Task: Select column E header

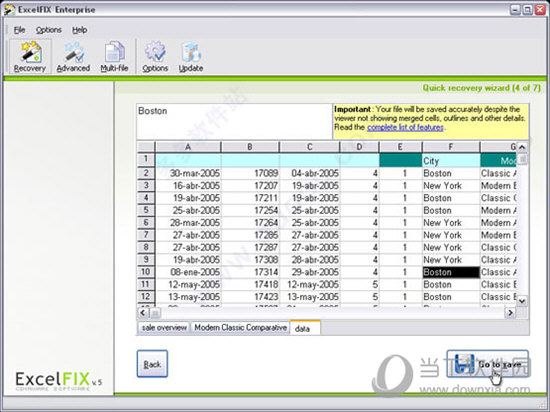Action: tap(401, 147)
